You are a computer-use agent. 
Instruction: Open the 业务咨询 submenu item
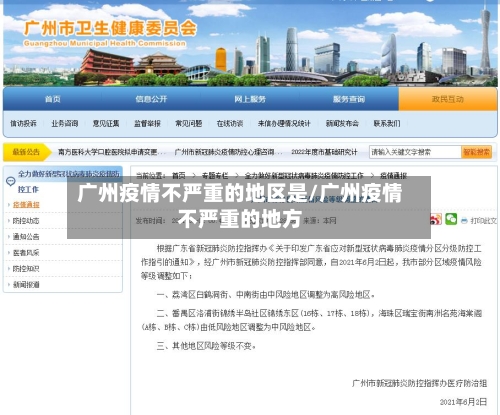tap(65, 123)
